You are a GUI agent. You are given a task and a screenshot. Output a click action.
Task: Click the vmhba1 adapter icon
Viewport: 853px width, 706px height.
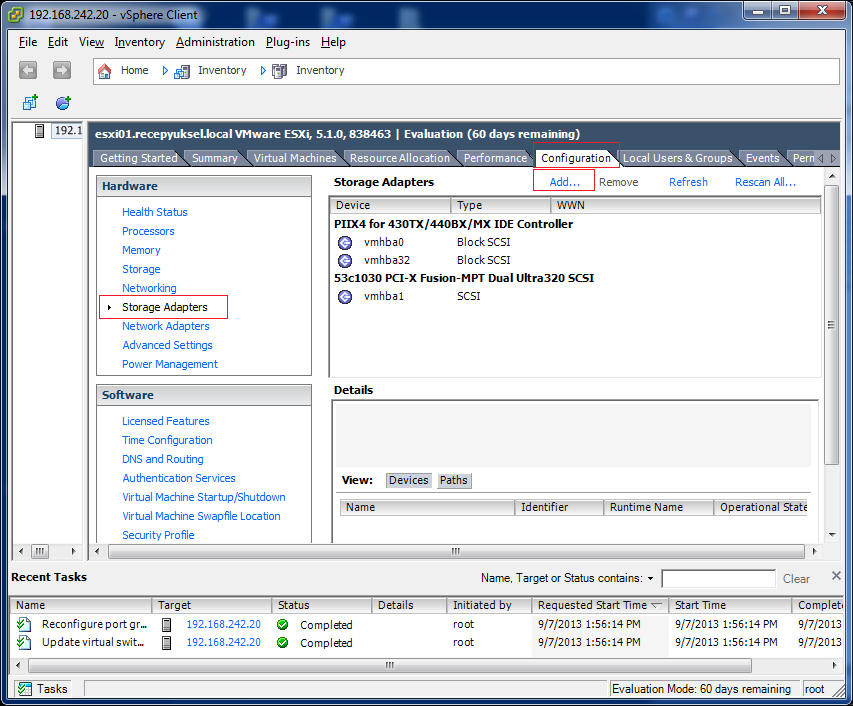click(x=345, y=296)
